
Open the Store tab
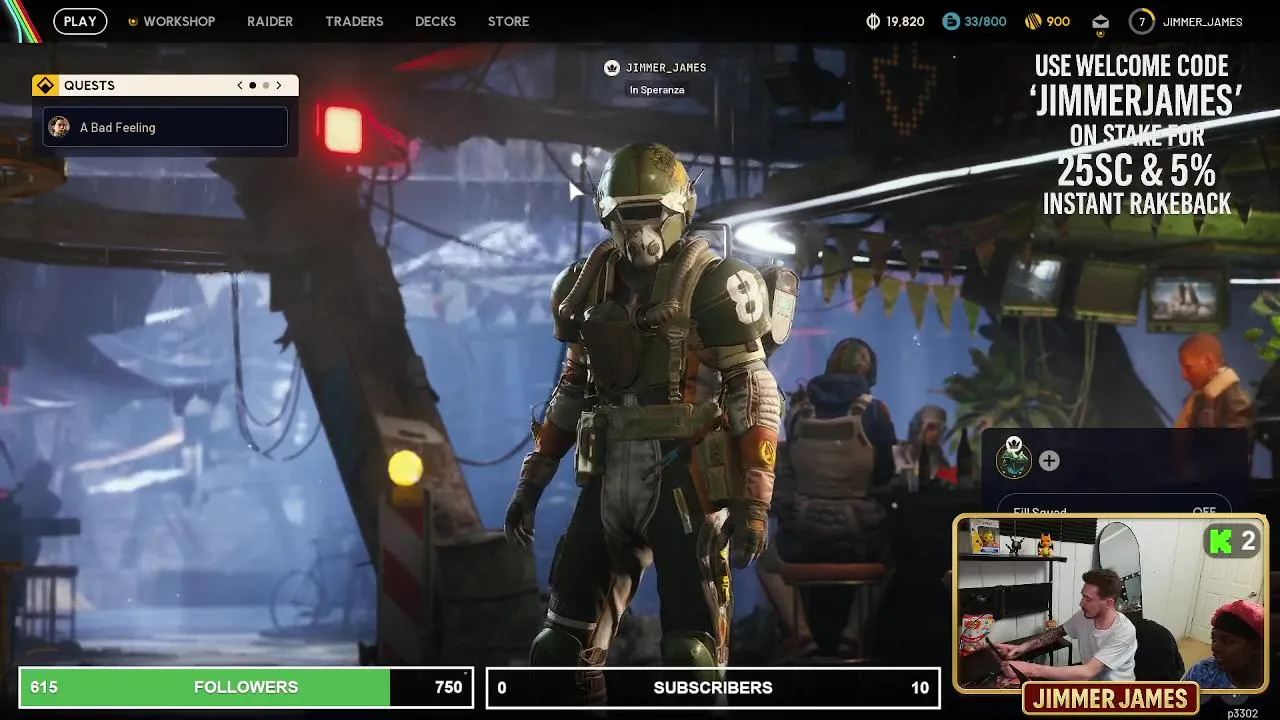pos(508,21)
